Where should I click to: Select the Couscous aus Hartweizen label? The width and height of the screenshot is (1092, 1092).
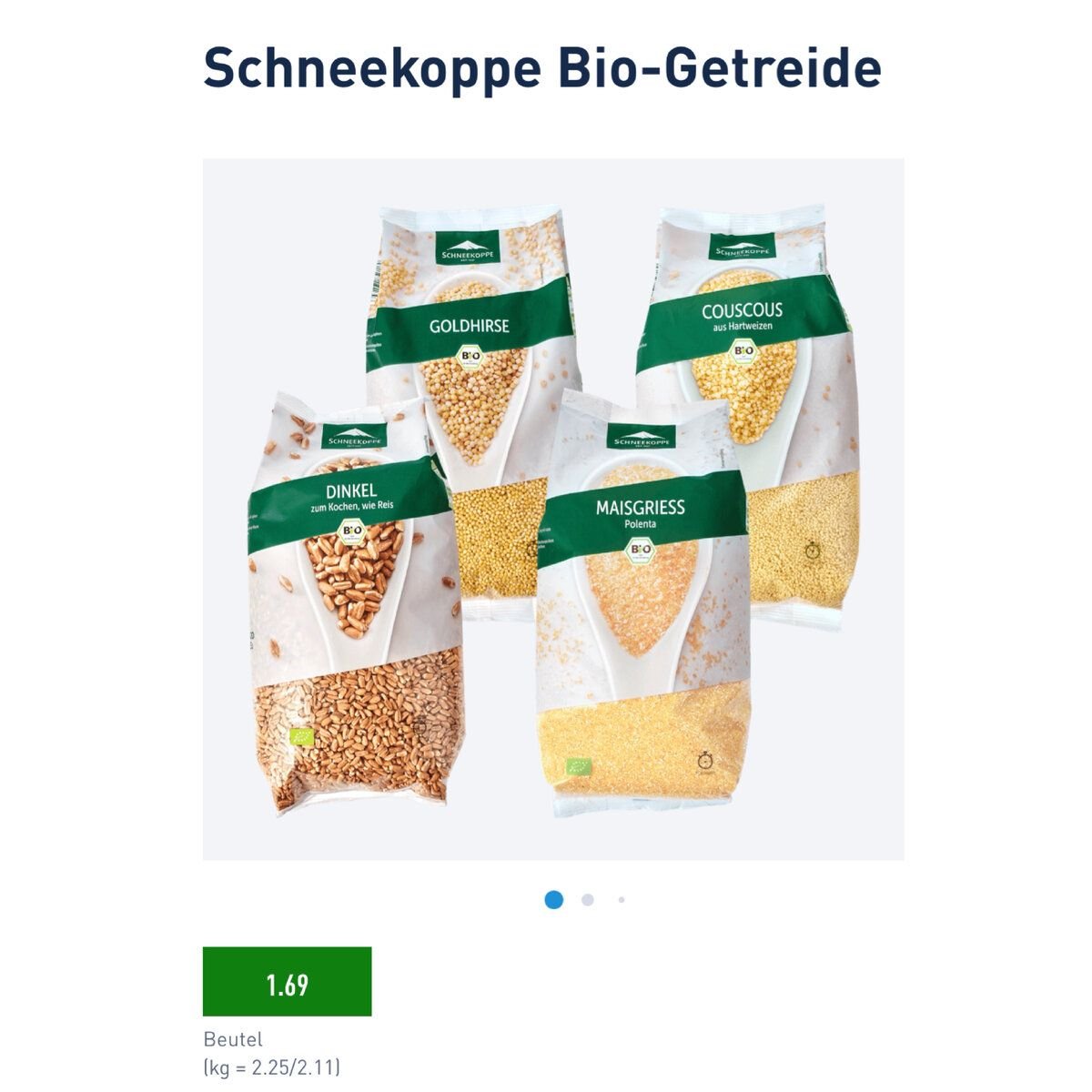742,317
